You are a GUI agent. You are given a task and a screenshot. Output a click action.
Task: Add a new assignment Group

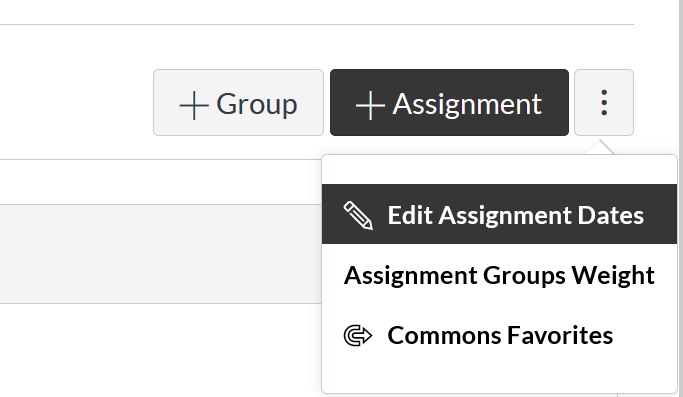click(238, 102)
